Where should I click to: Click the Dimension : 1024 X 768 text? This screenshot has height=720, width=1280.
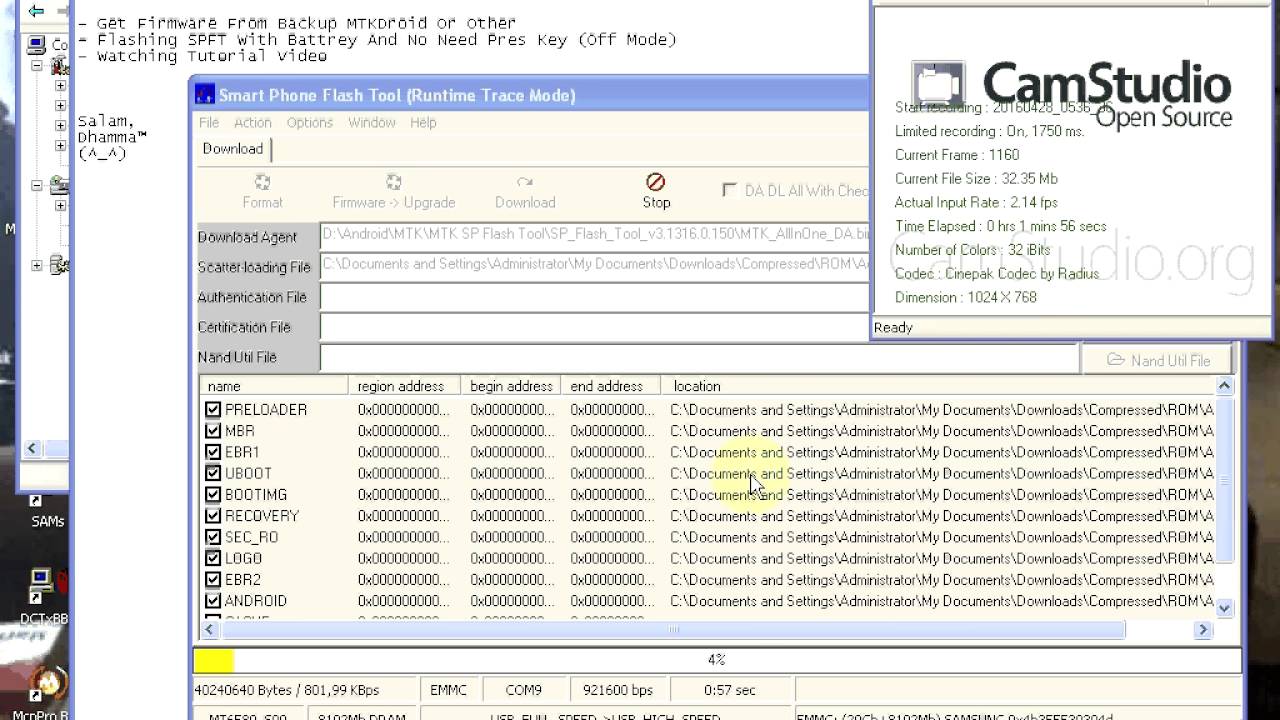965,298
